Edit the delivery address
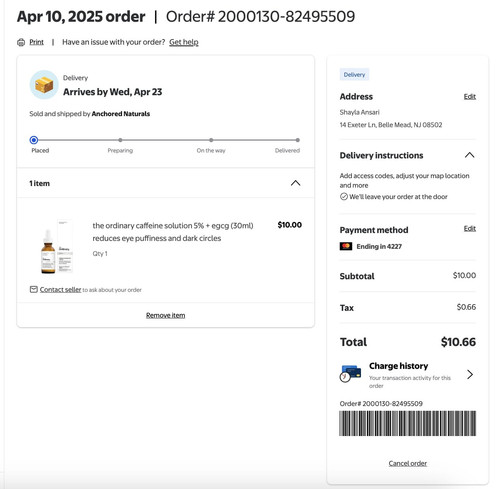500x489 pixels. point(470,96)
